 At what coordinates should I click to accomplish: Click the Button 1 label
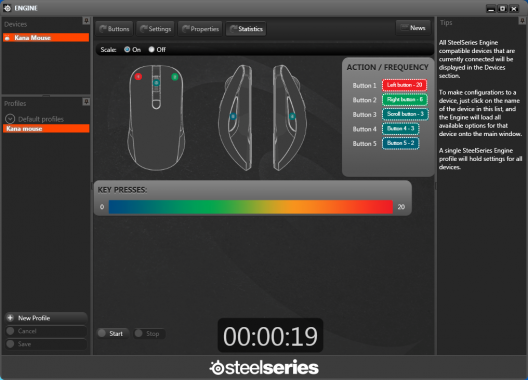click(364, 86)
